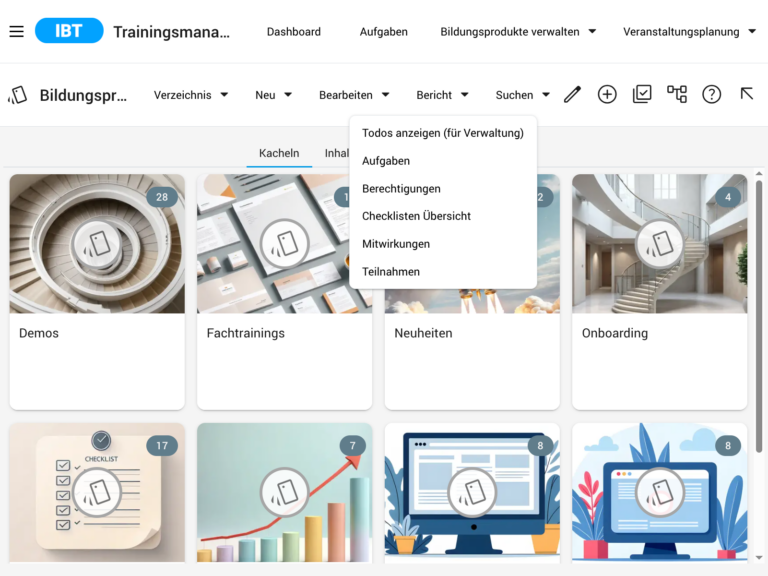The image size is (768, 576).
Task: Open the Fachtrainings tile label
Action: click(245, 333)
